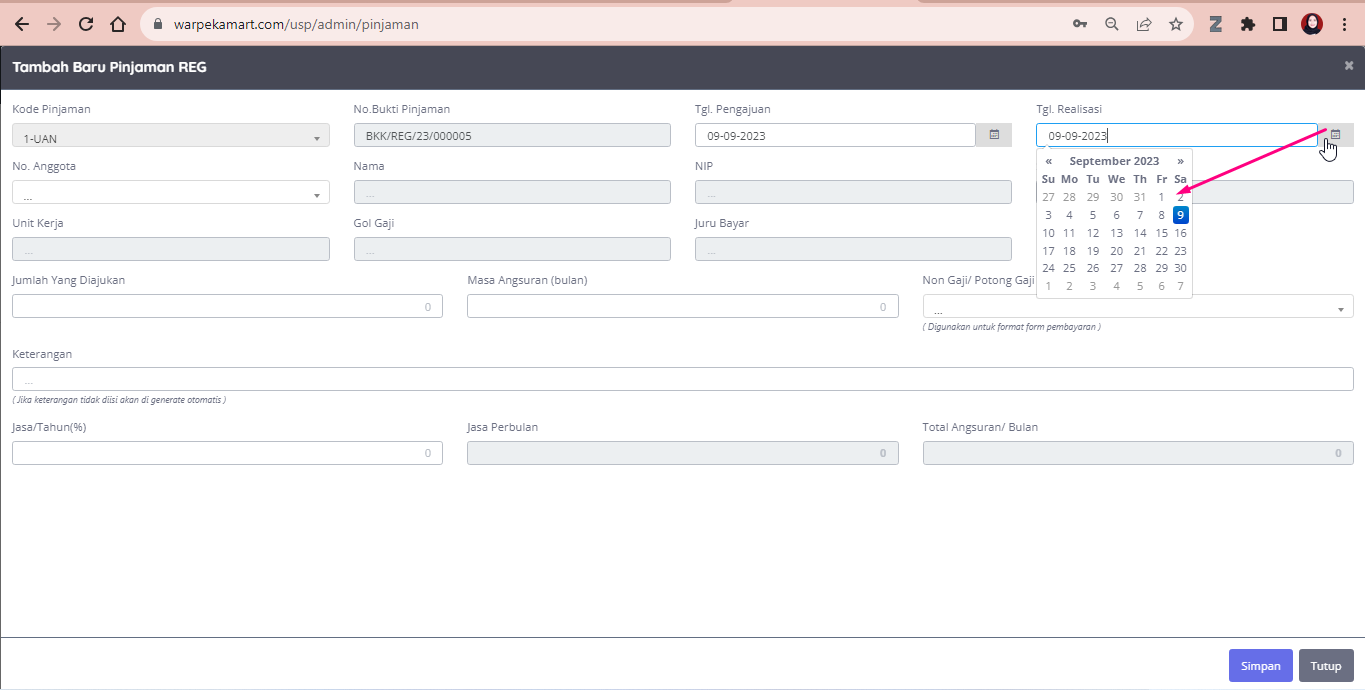Select day 22 in calendar
This screenshot has width=1365, height=690.
[1161, 251]
